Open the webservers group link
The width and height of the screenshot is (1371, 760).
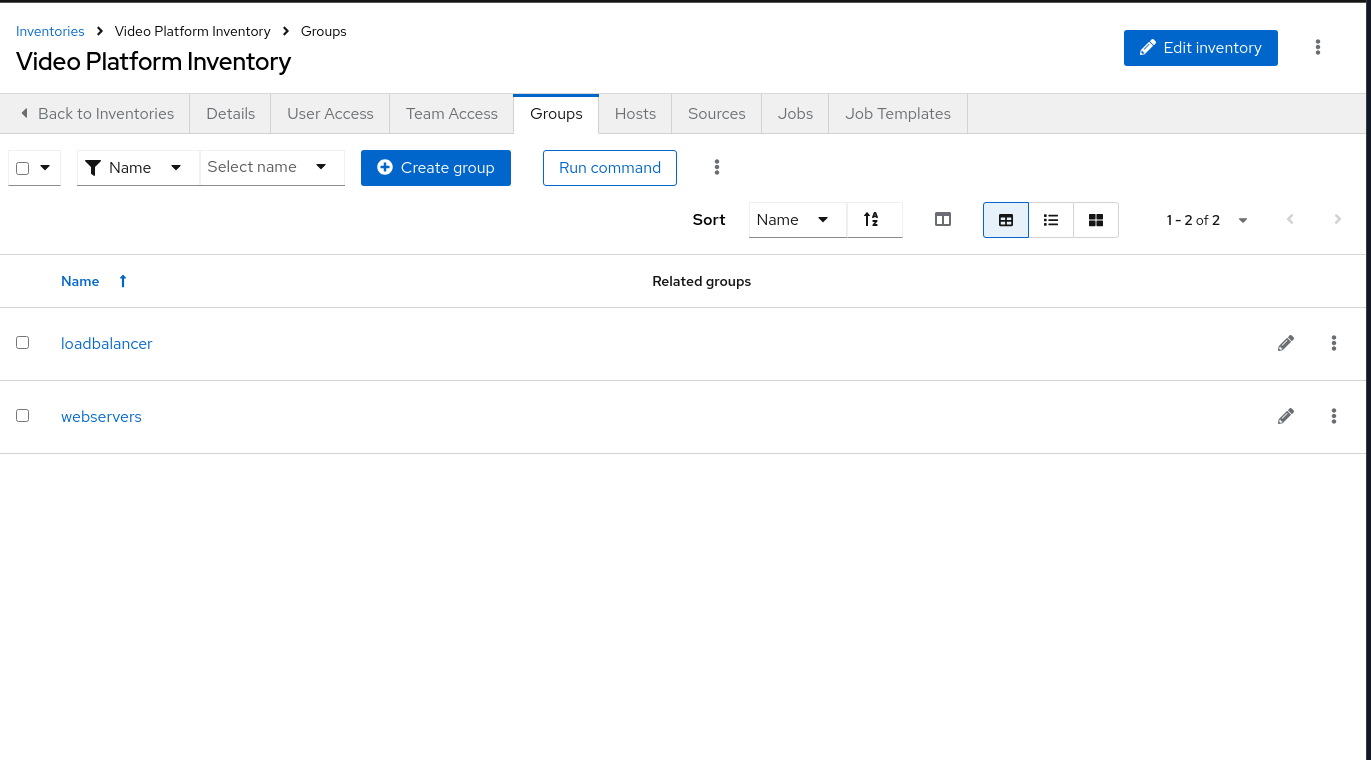pyautogui.click(x=101, y=416)
